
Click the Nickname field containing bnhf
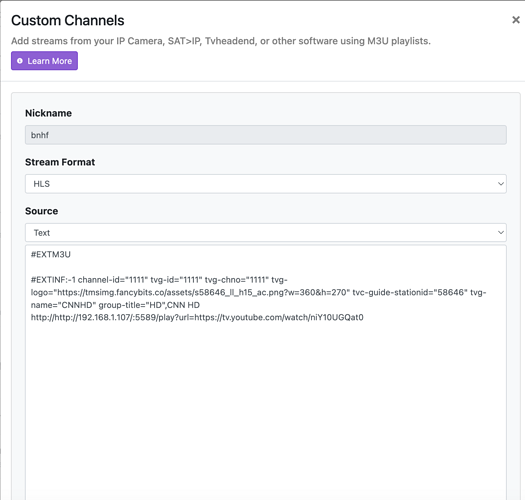click(x=266, y=135)
